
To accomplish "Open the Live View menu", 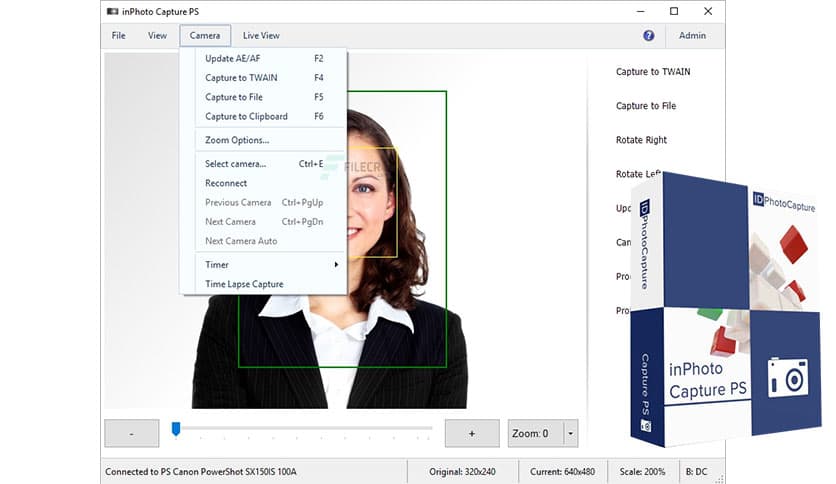I will (261, 36).
